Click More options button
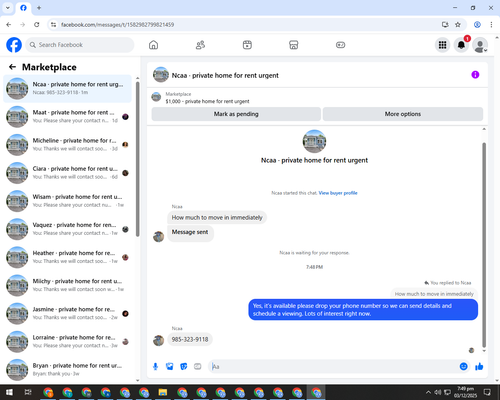The image size is (500, 400). [x=403, y=114]
